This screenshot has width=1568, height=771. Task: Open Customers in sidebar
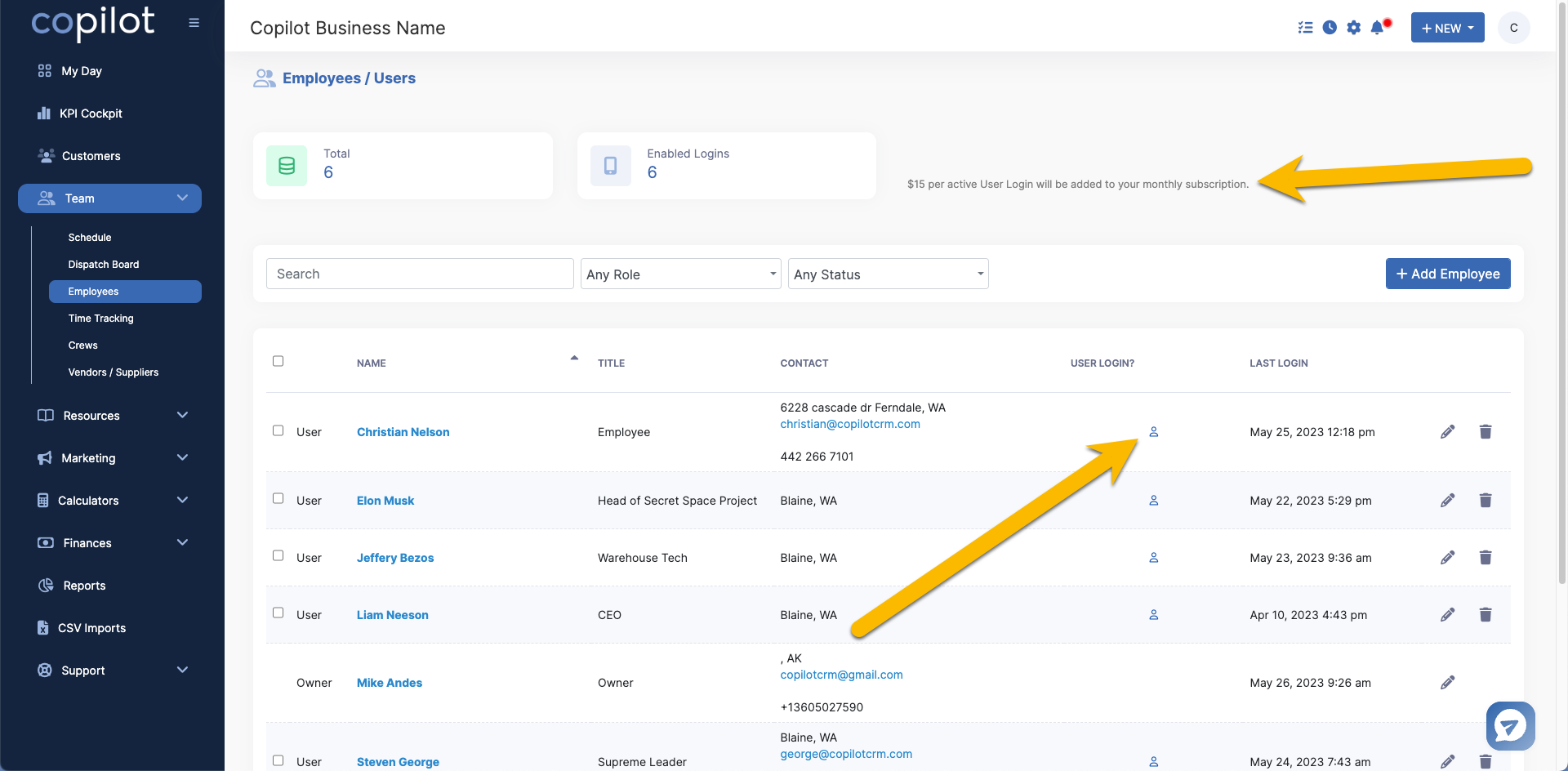coord(79,156)
